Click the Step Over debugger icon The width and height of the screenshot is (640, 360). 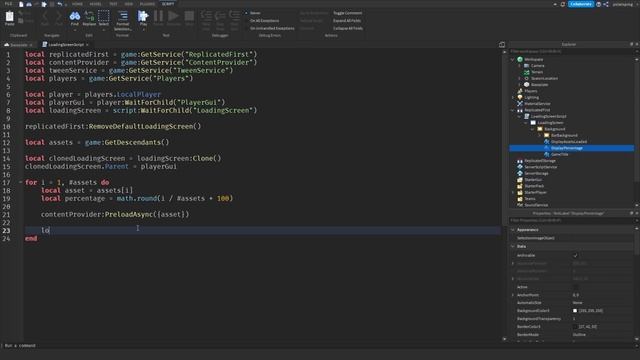pos(220,17)
